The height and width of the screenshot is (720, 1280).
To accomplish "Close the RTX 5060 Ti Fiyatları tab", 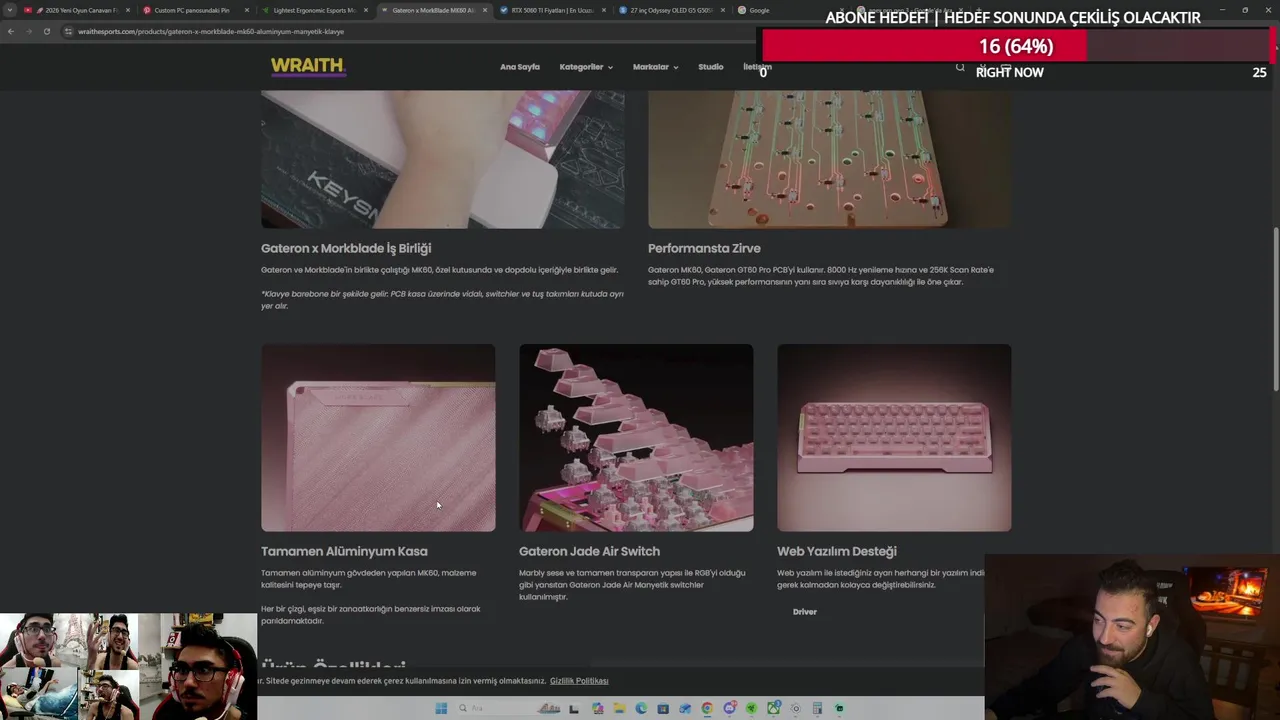I will coord(604,10).
